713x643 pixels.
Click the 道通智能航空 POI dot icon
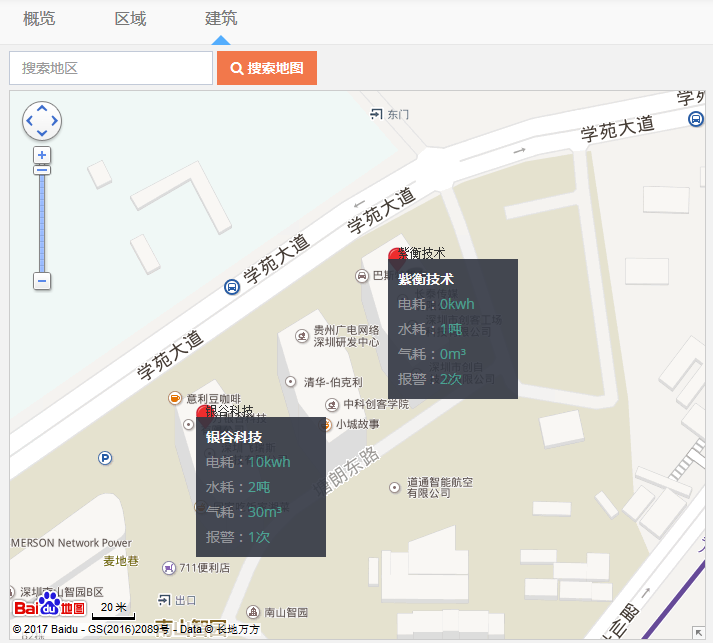coord(394,487)
